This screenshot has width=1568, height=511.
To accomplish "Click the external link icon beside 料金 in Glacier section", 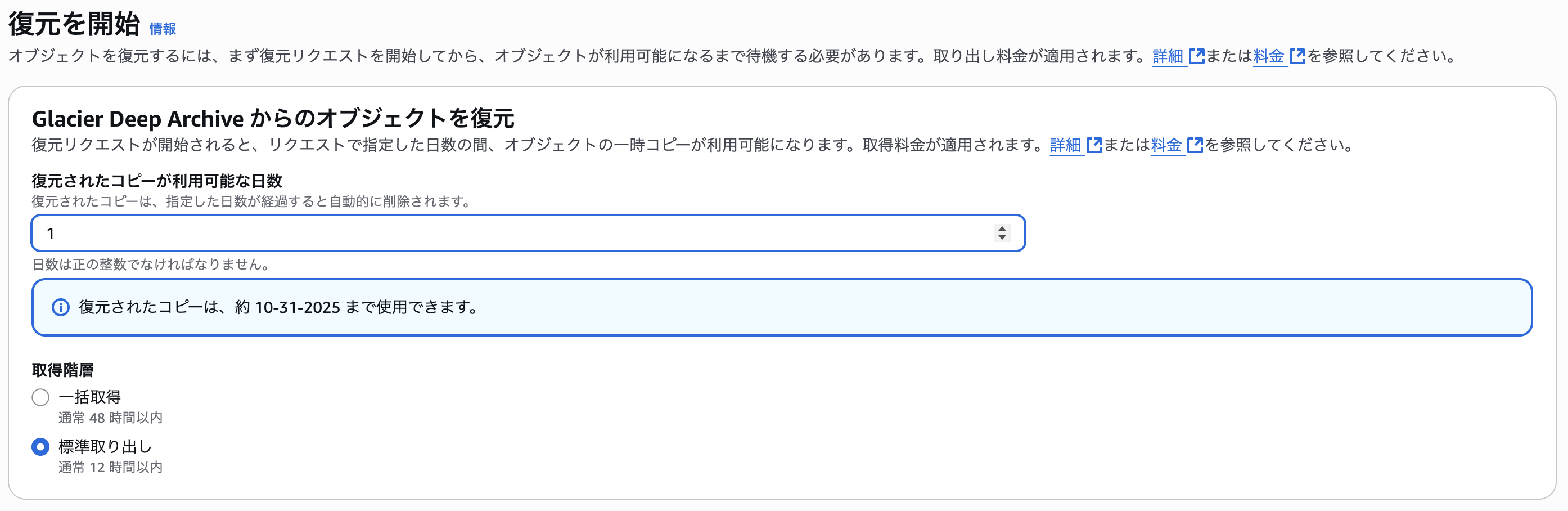I will point(1196,145).
